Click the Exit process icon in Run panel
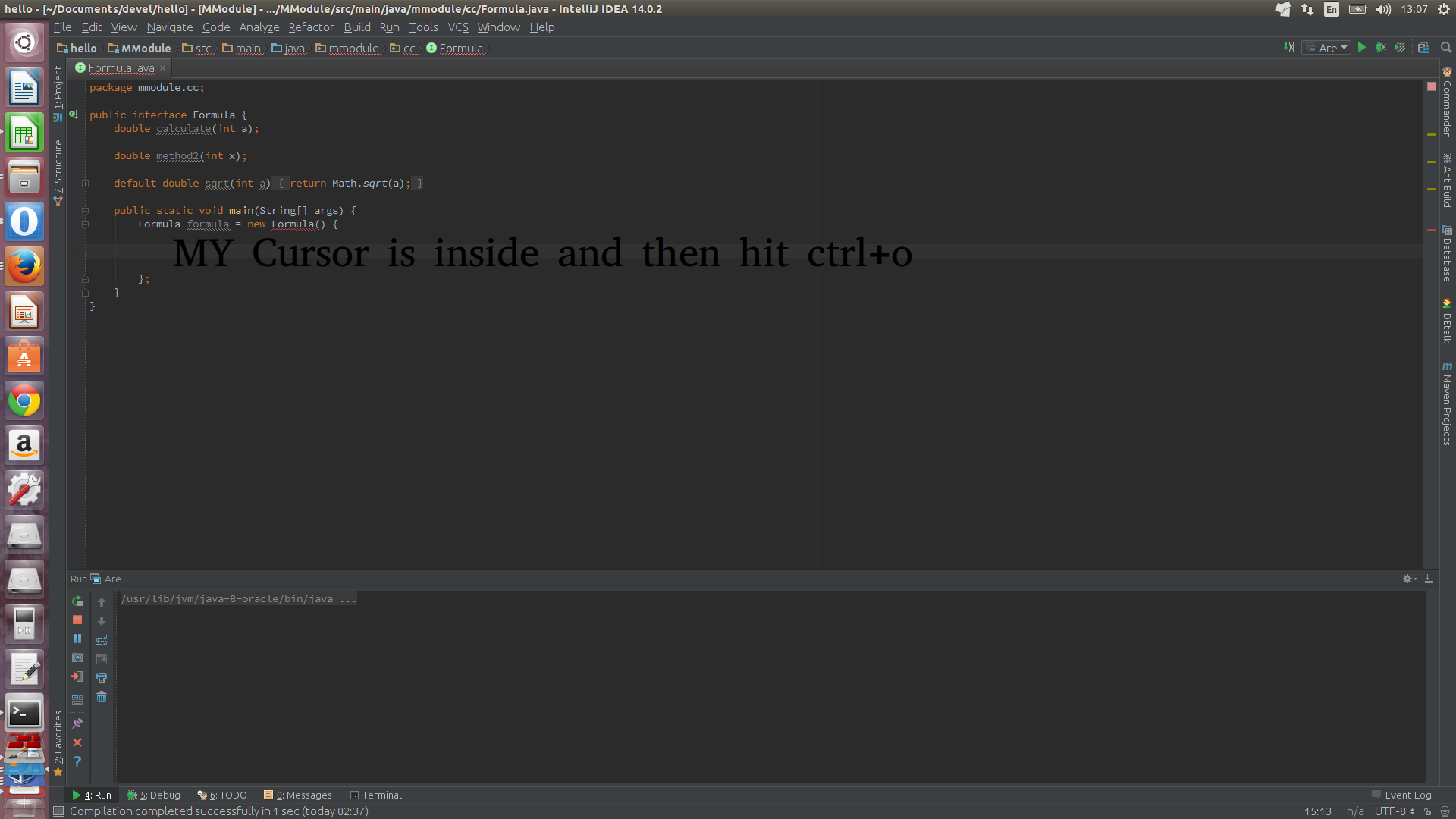 click(77, 677)
